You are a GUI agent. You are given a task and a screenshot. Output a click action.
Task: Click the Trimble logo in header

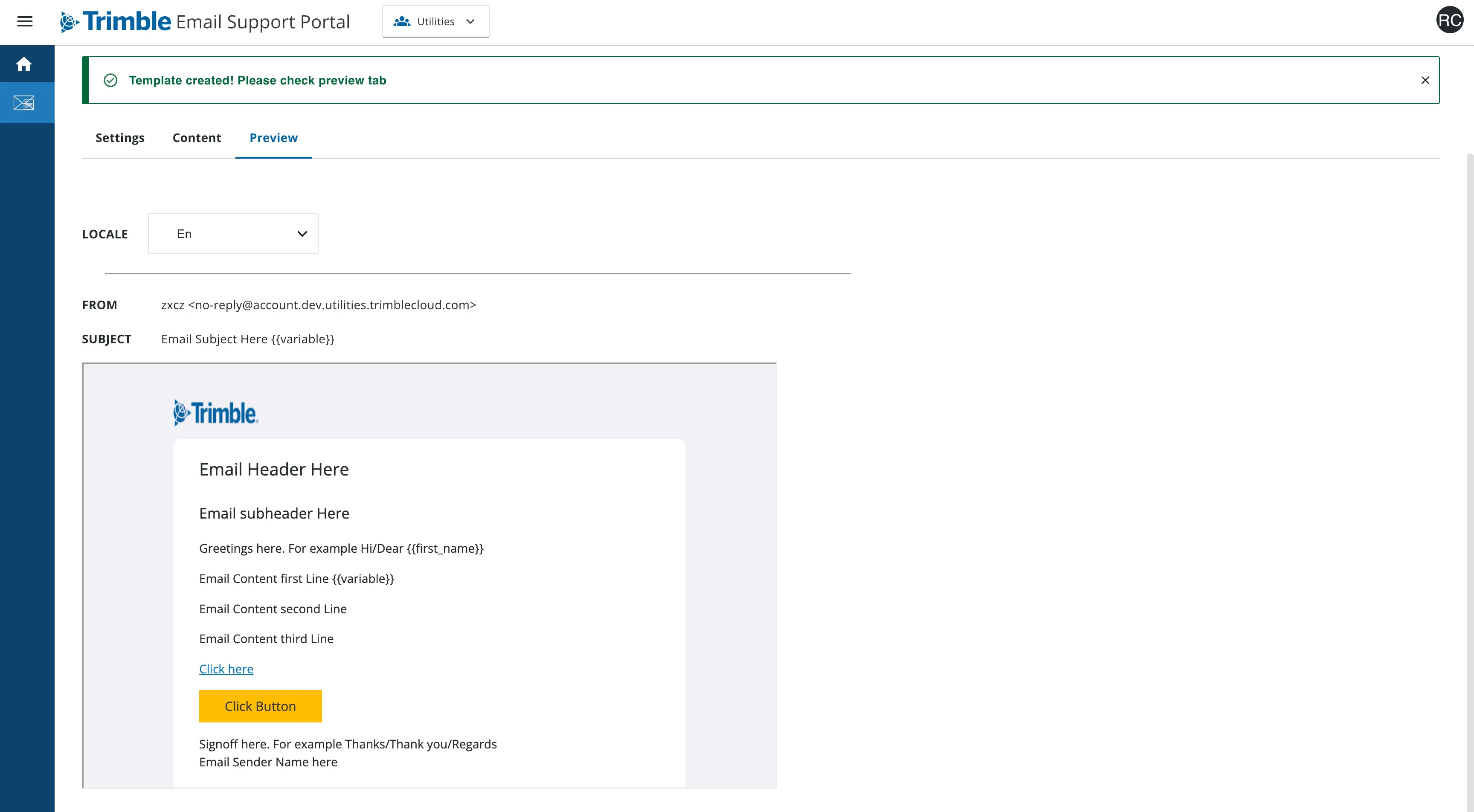click(x=116, y=22)
